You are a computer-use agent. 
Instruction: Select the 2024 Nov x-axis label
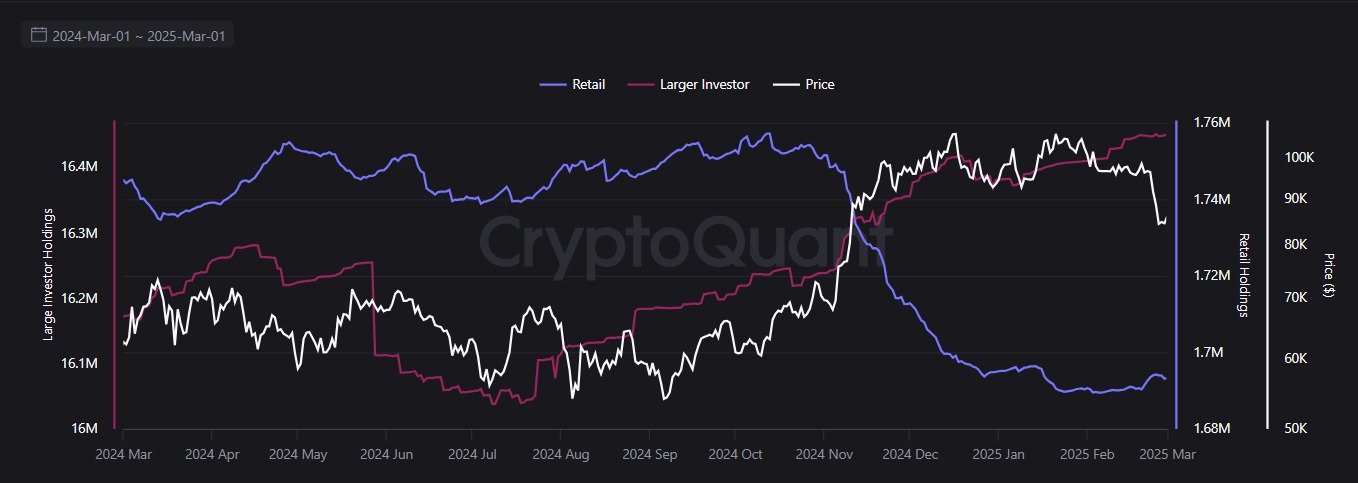coord(822,454)
